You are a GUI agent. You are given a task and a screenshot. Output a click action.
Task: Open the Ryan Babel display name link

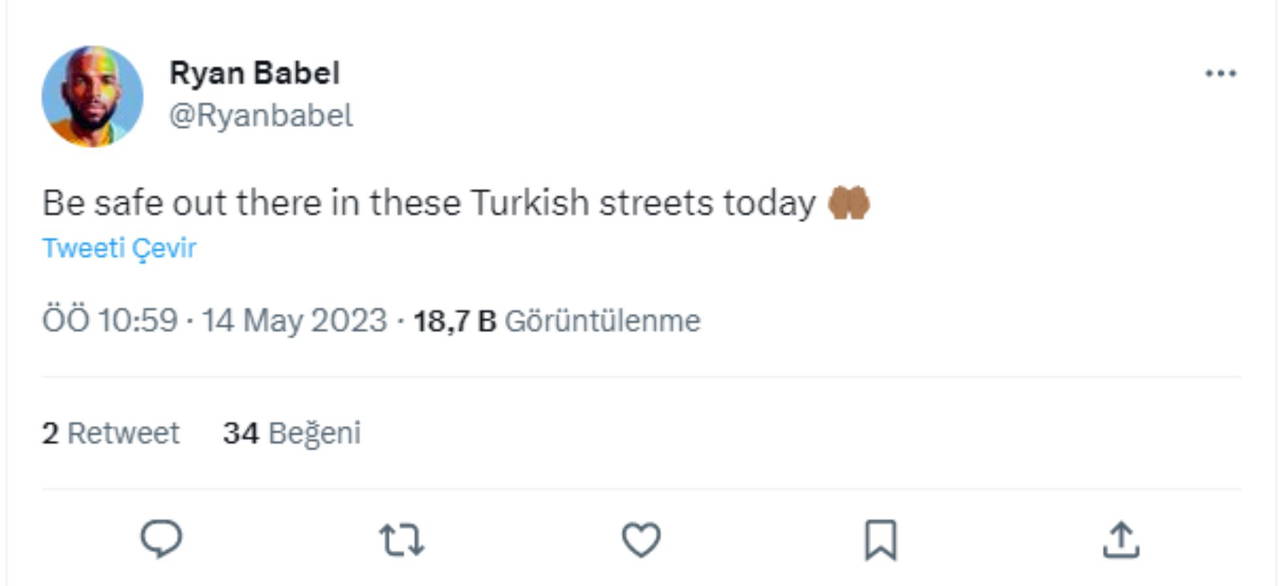point(254,73)
